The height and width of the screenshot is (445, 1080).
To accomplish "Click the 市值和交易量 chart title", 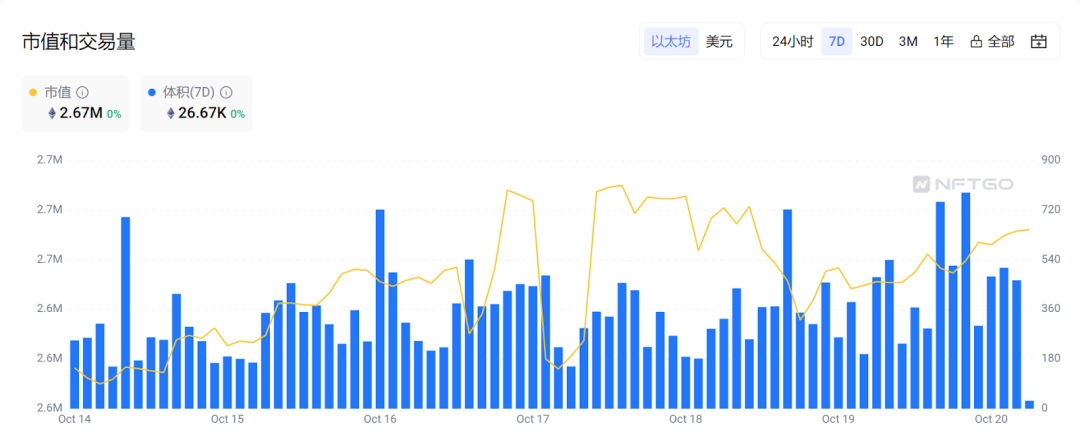I will pyautogui.click(x=79, y=41).
